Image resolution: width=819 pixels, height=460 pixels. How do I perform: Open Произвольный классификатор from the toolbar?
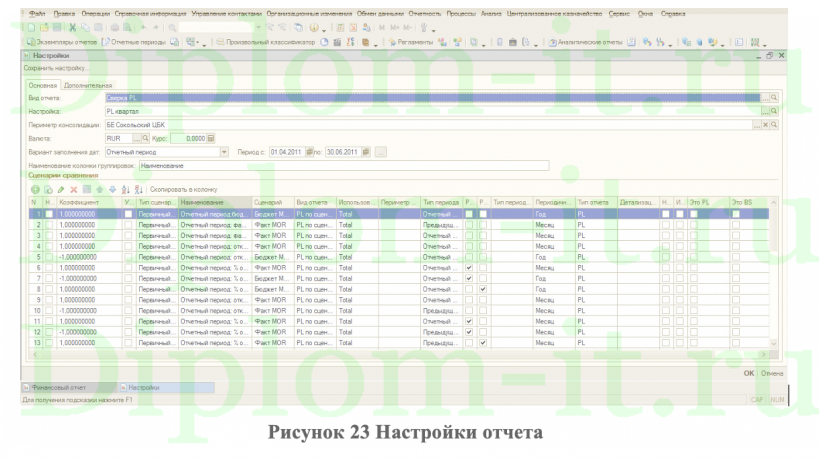tap(266, 42)
